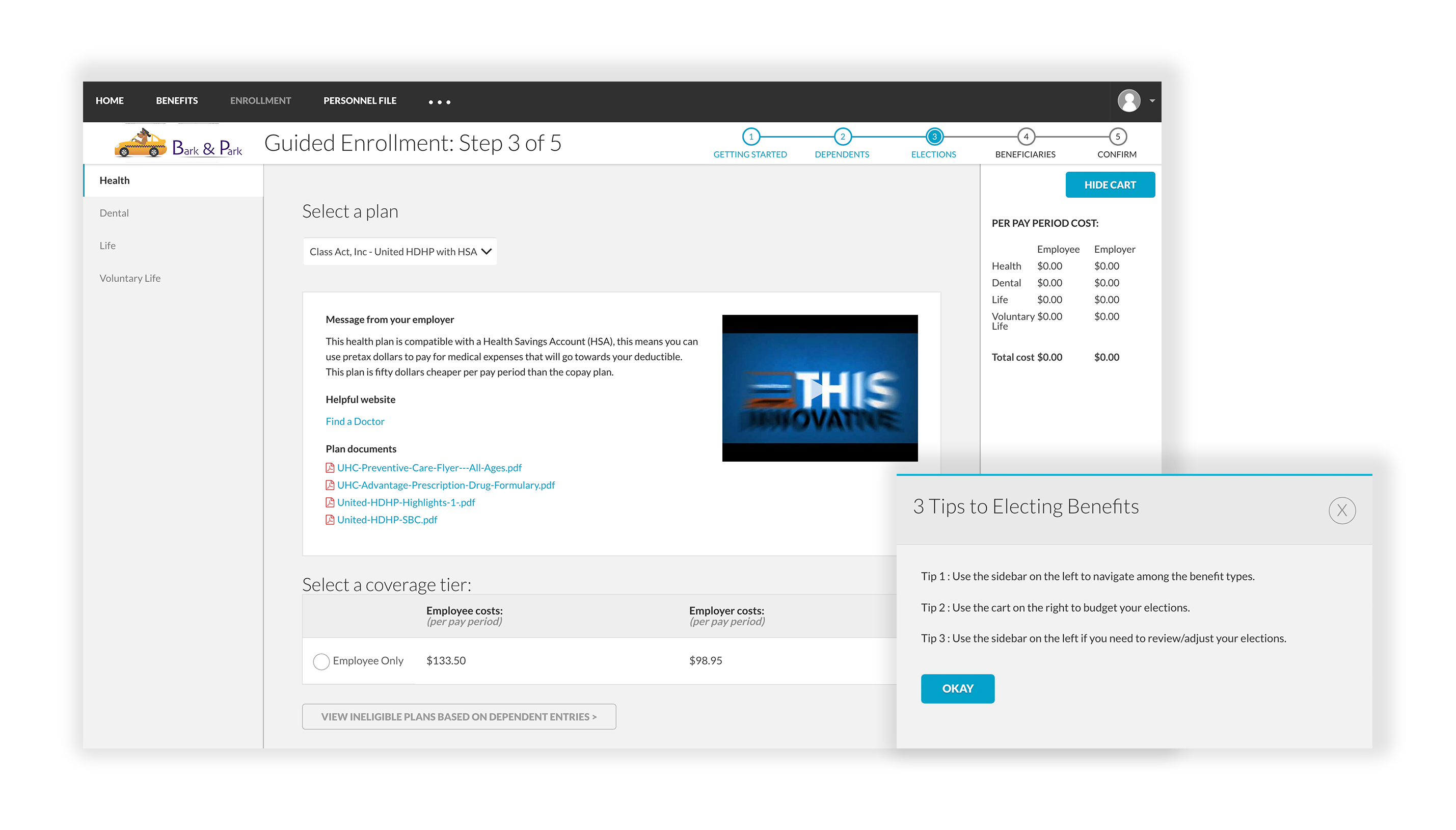Click the three-dots more menu icon
This screenshot has width=1456, height=830.
[439, 102]
